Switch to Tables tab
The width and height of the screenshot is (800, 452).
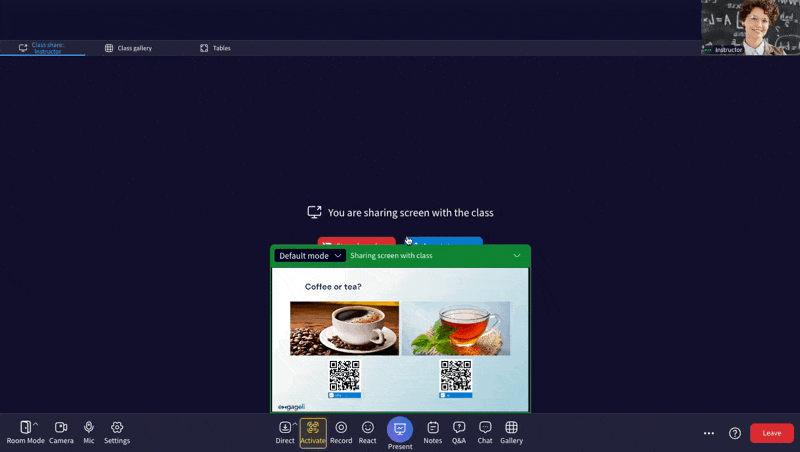tap(215, 48)
